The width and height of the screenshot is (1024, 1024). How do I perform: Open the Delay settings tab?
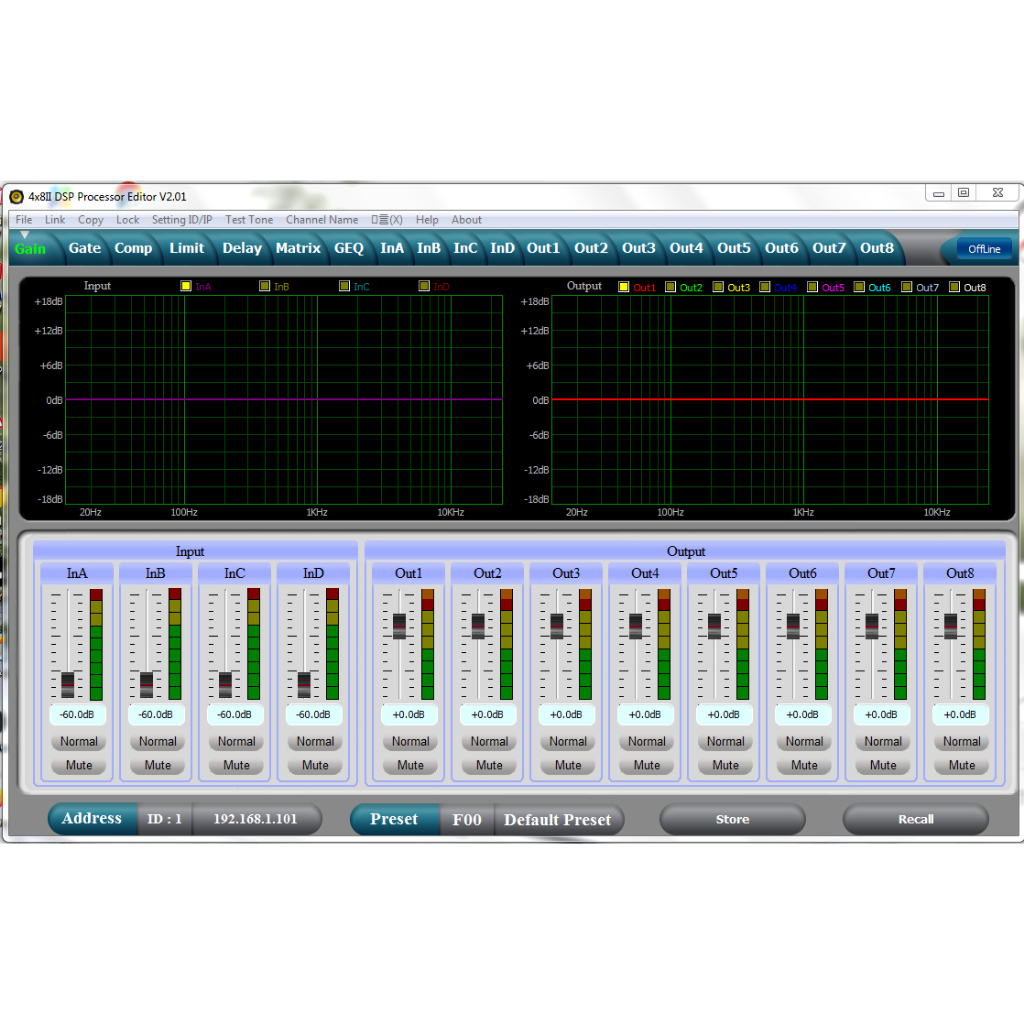click(241, 248)
